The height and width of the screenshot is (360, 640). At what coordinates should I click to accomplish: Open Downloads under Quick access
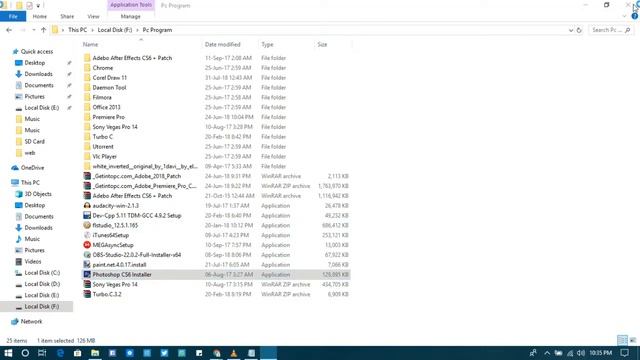point(38,74)
